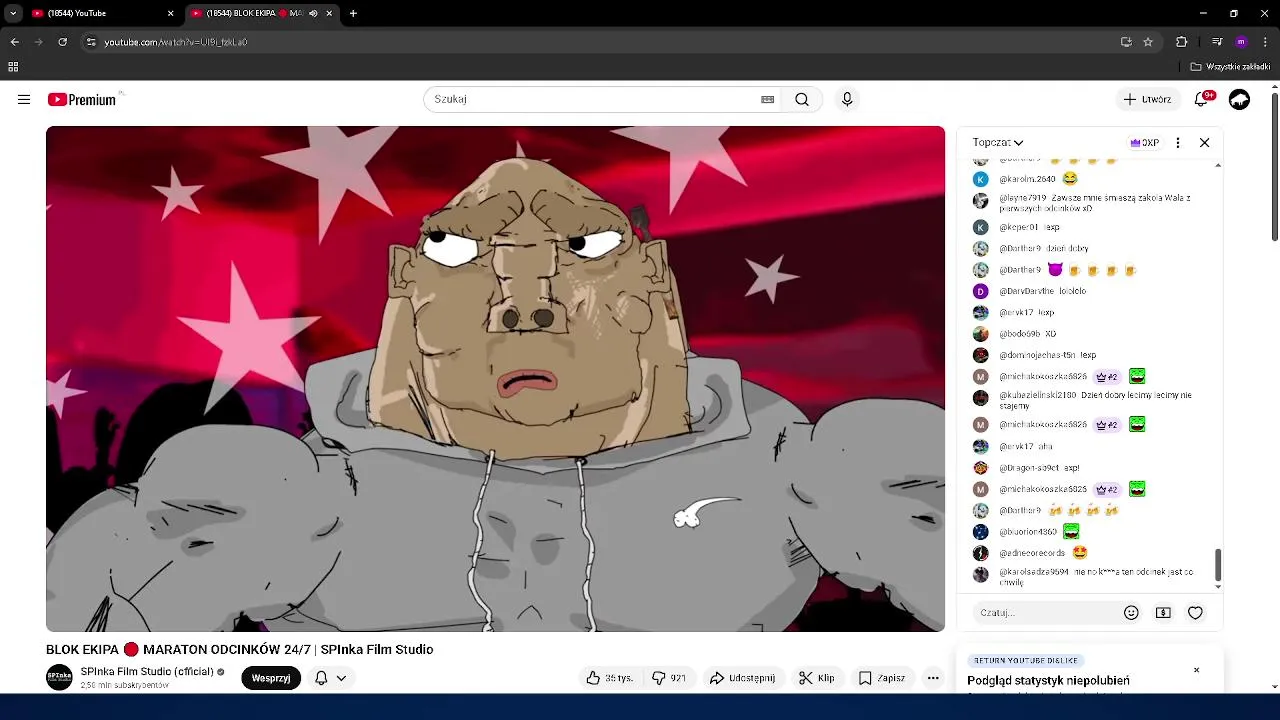
Task: Go back in the browser
Action: click(x=14, y=42)
